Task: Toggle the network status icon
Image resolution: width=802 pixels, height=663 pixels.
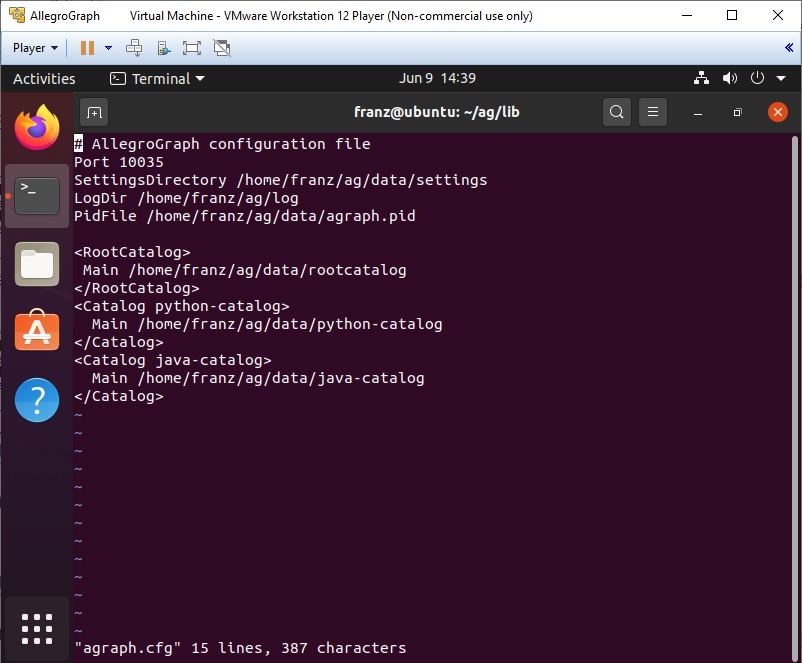Action: (x=701, y=78)
